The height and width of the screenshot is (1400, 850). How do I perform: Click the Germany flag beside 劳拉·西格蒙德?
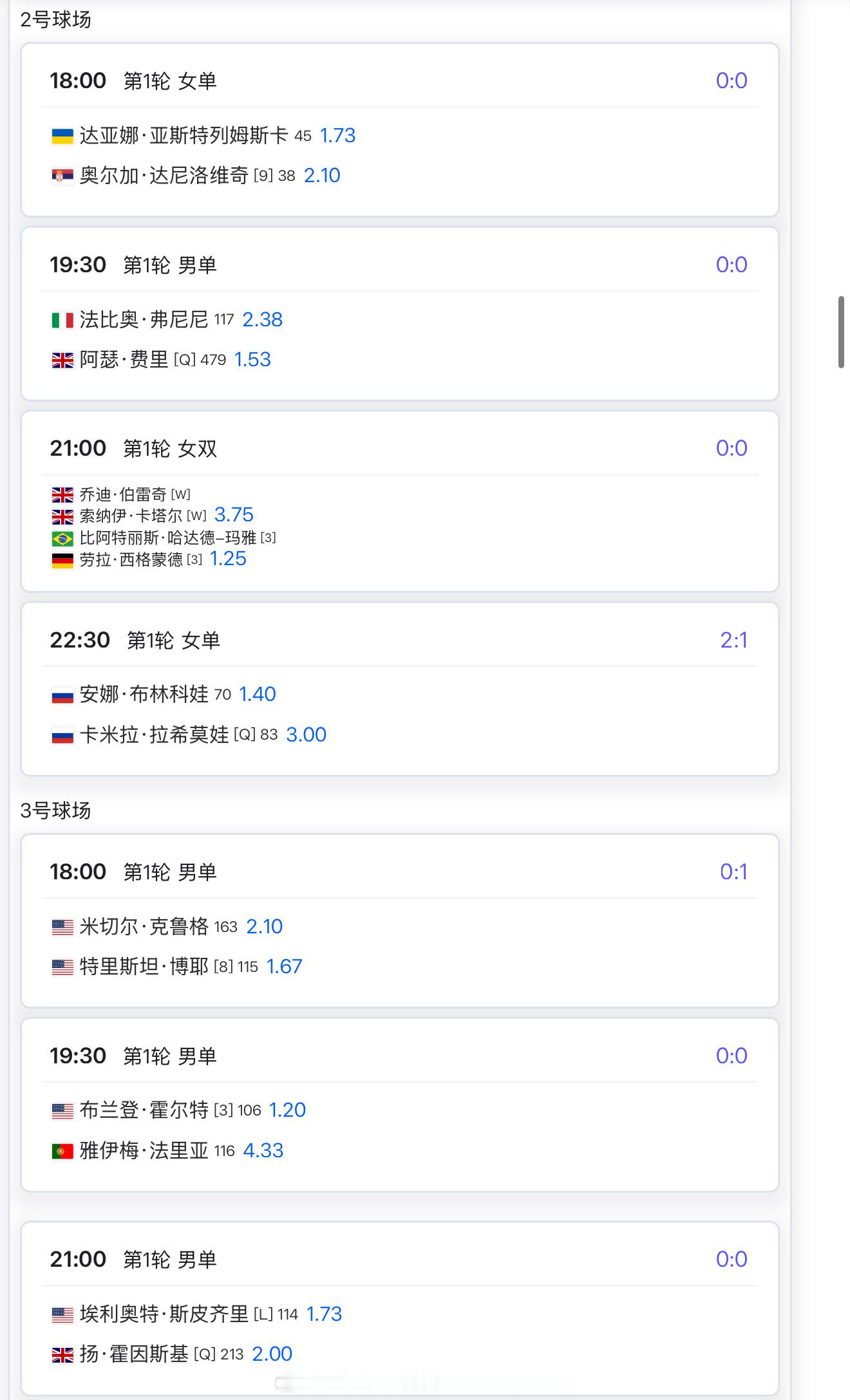62,560
